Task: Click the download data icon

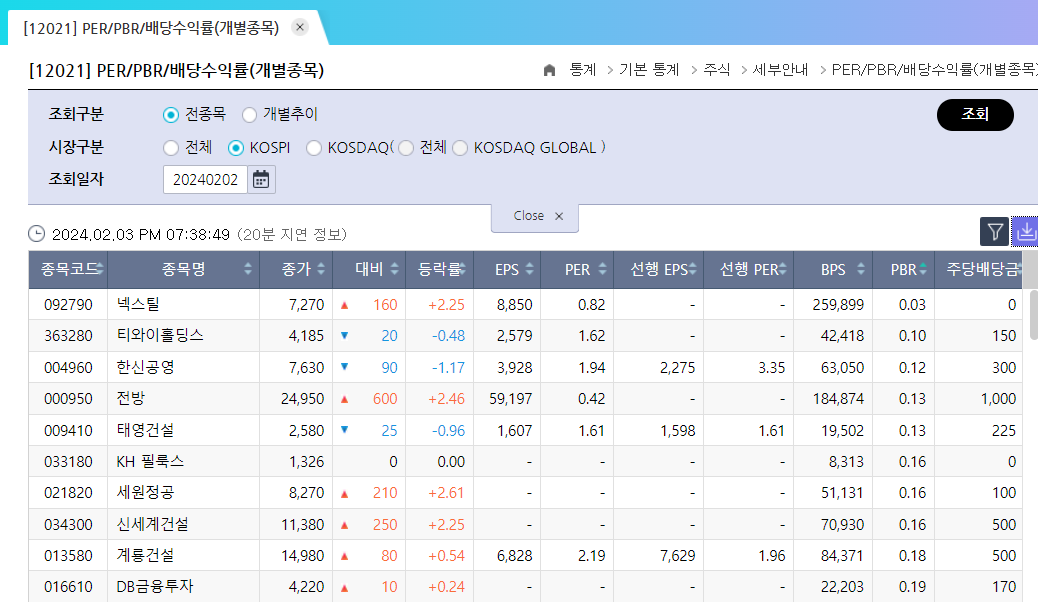Action: point(1025,231)
